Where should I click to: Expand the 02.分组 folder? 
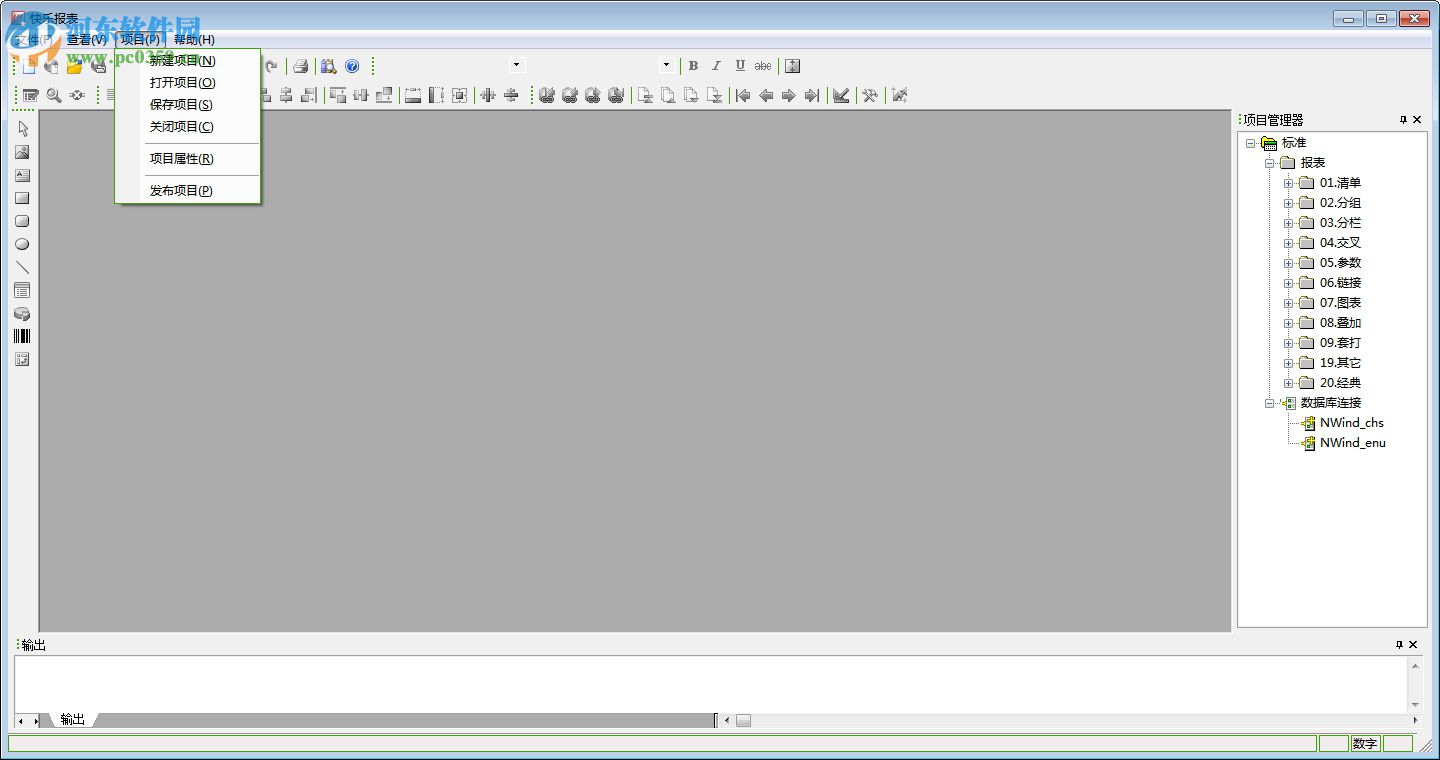point(1289,203)
